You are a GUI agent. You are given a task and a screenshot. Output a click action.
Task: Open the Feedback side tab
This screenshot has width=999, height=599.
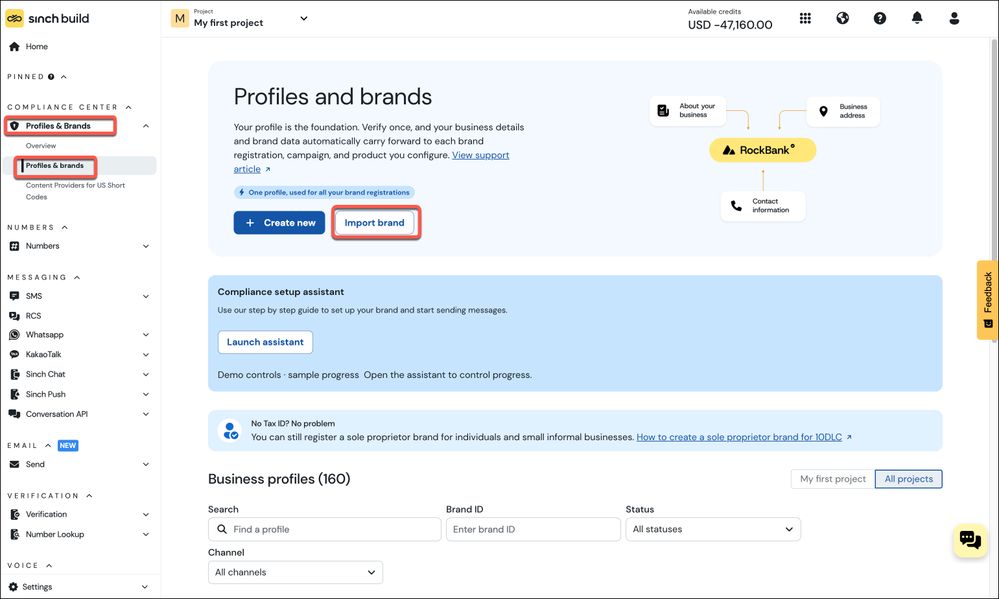pyautogui.click(x=988, y=300)
